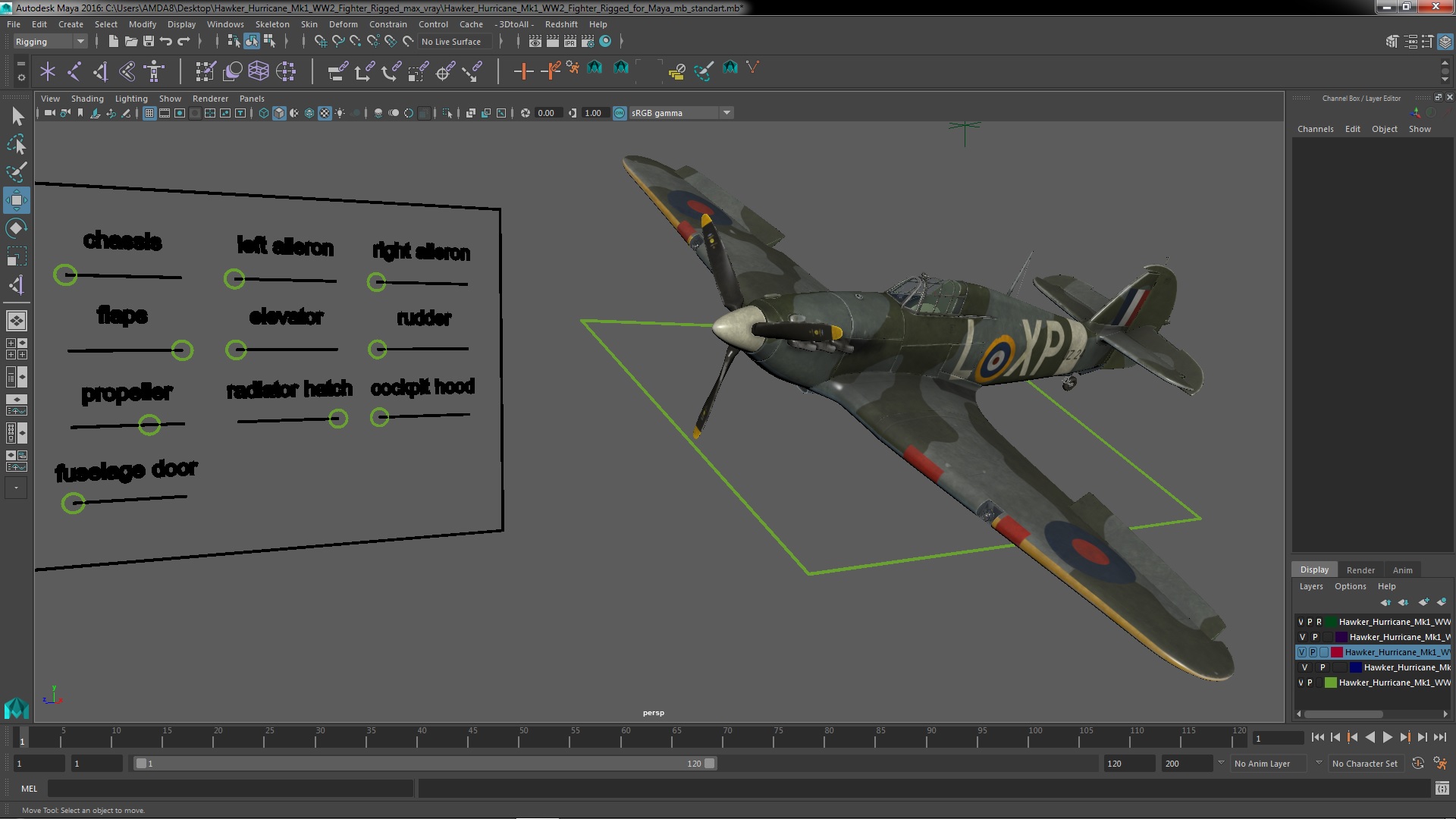The image size is (1456, 819).
Task: Play animation forwards
Action: 1388,737
